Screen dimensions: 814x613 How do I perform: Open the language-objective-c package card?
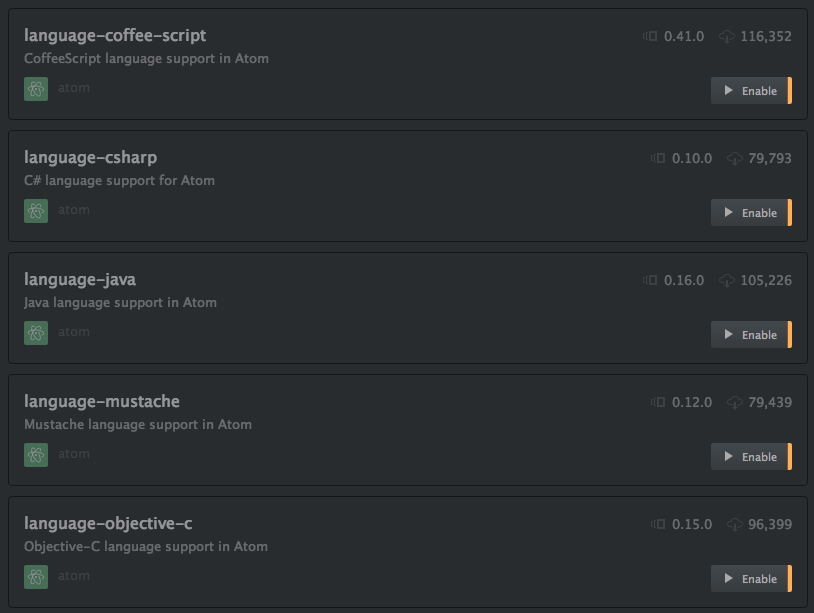pos(408,552)
